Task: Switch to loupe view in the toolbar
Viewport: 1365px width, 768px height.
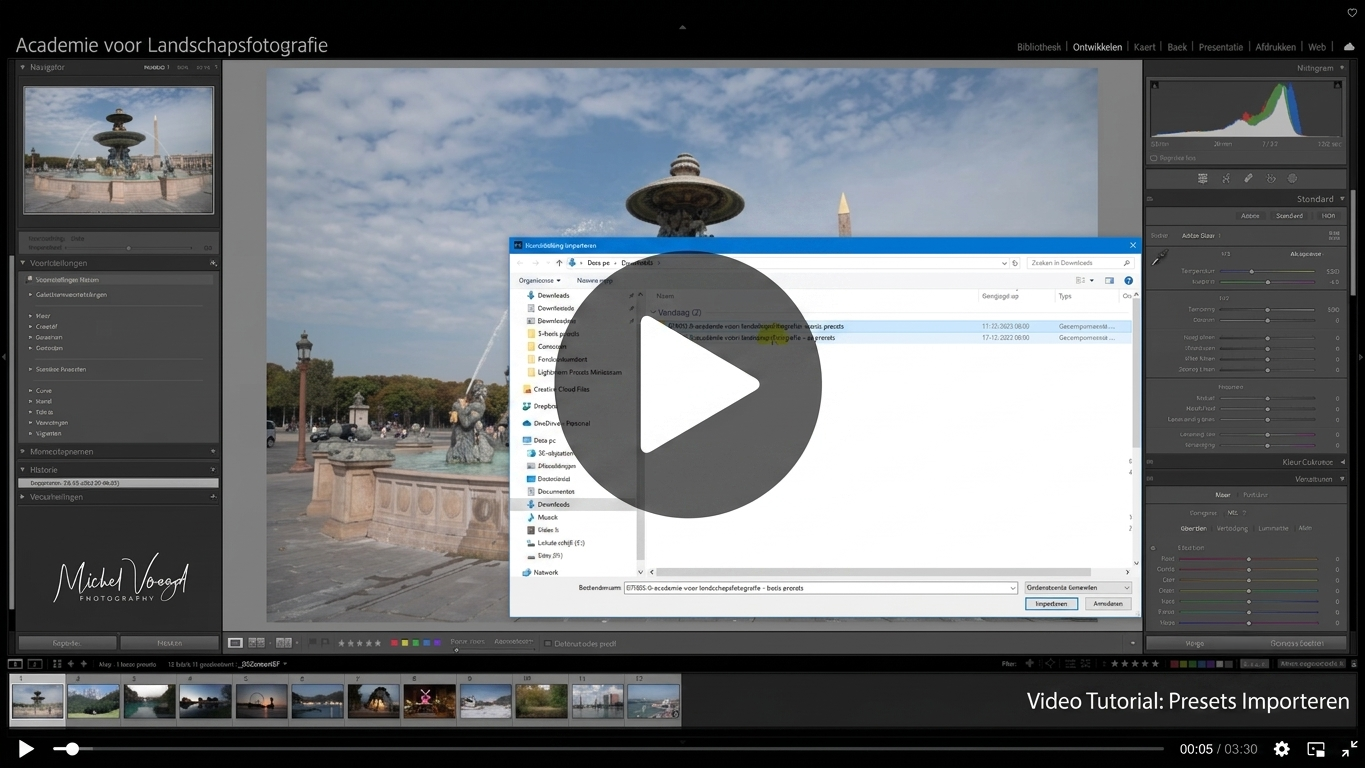Action: coord(235,643)
